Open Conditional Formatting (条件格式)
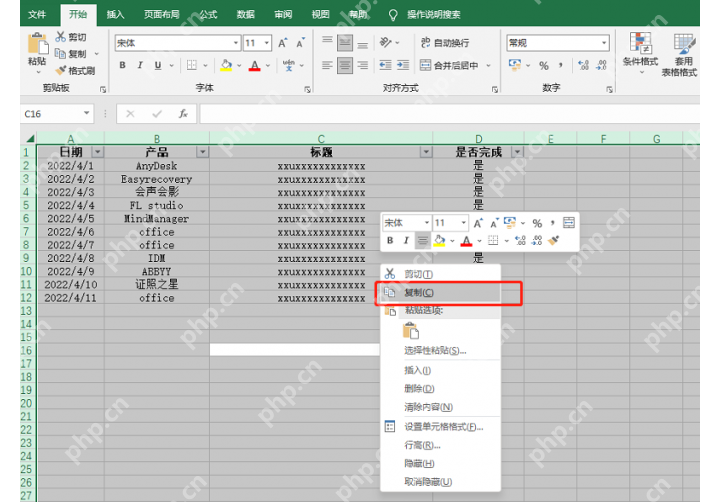This screenshot has width=720, height=502. [641, 52]
